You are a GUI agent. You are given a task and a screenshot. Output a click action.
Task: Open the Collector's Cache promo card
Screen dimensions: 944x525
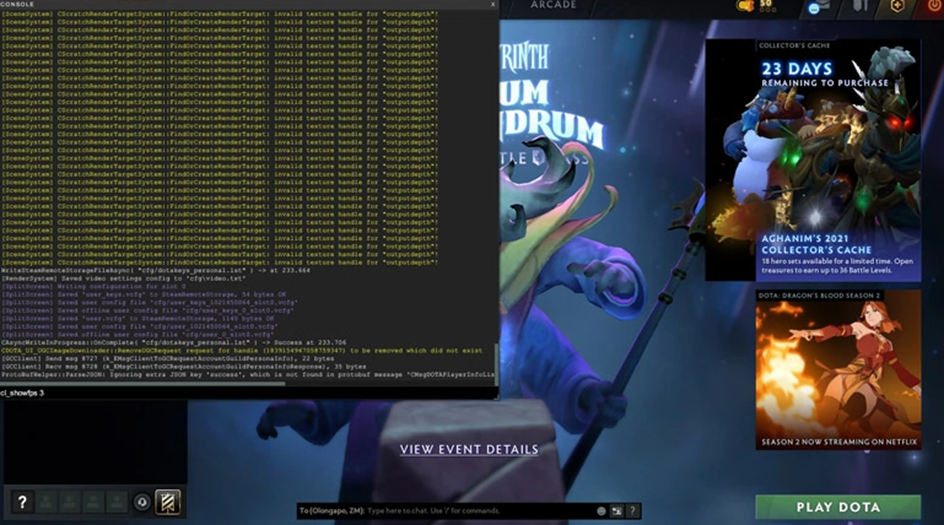click(x=813, y=160)
